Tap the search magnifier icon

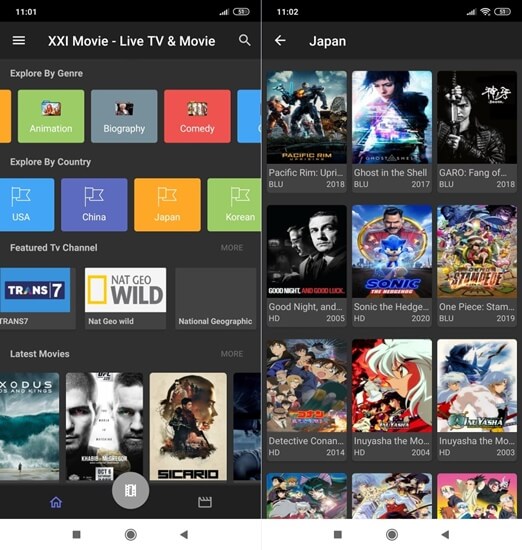tap(245, 40)
